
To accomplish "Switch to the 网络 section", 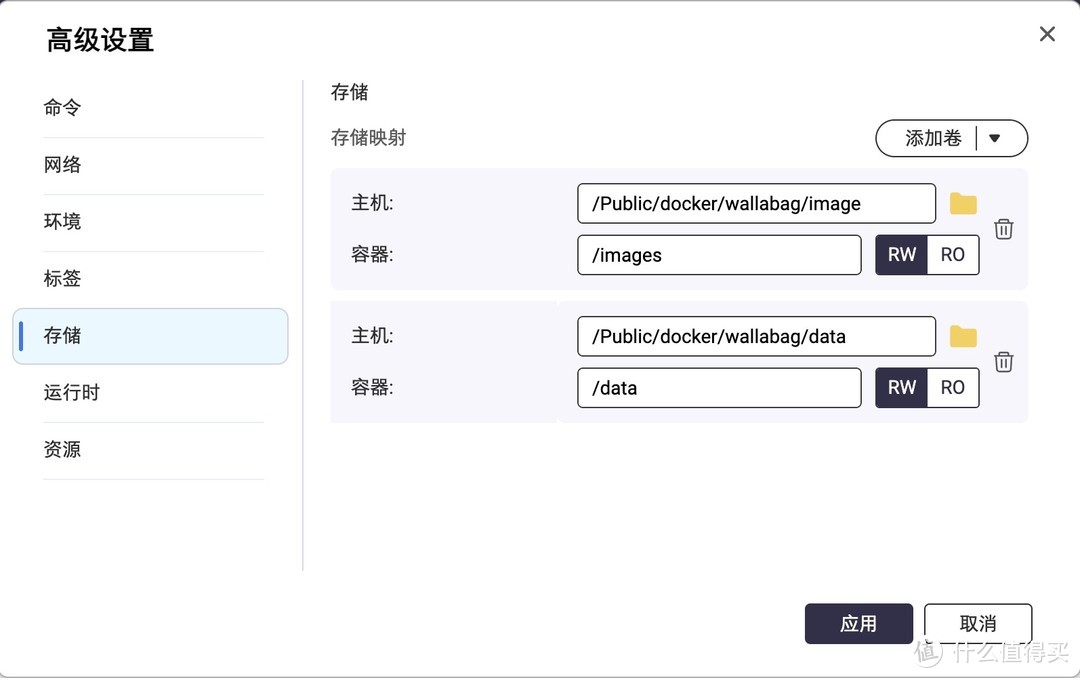I will (62, 165).
